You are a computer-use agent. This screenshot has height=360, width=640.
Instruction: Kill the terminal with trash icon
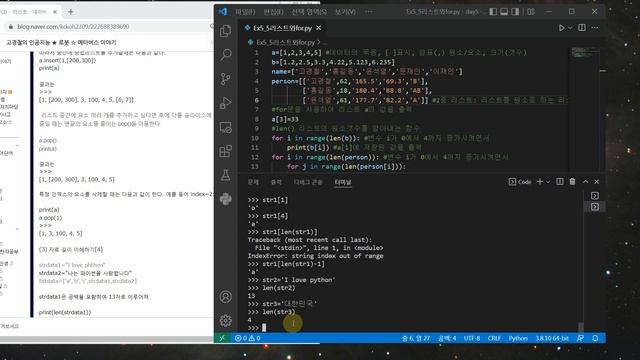click(572, 182)
